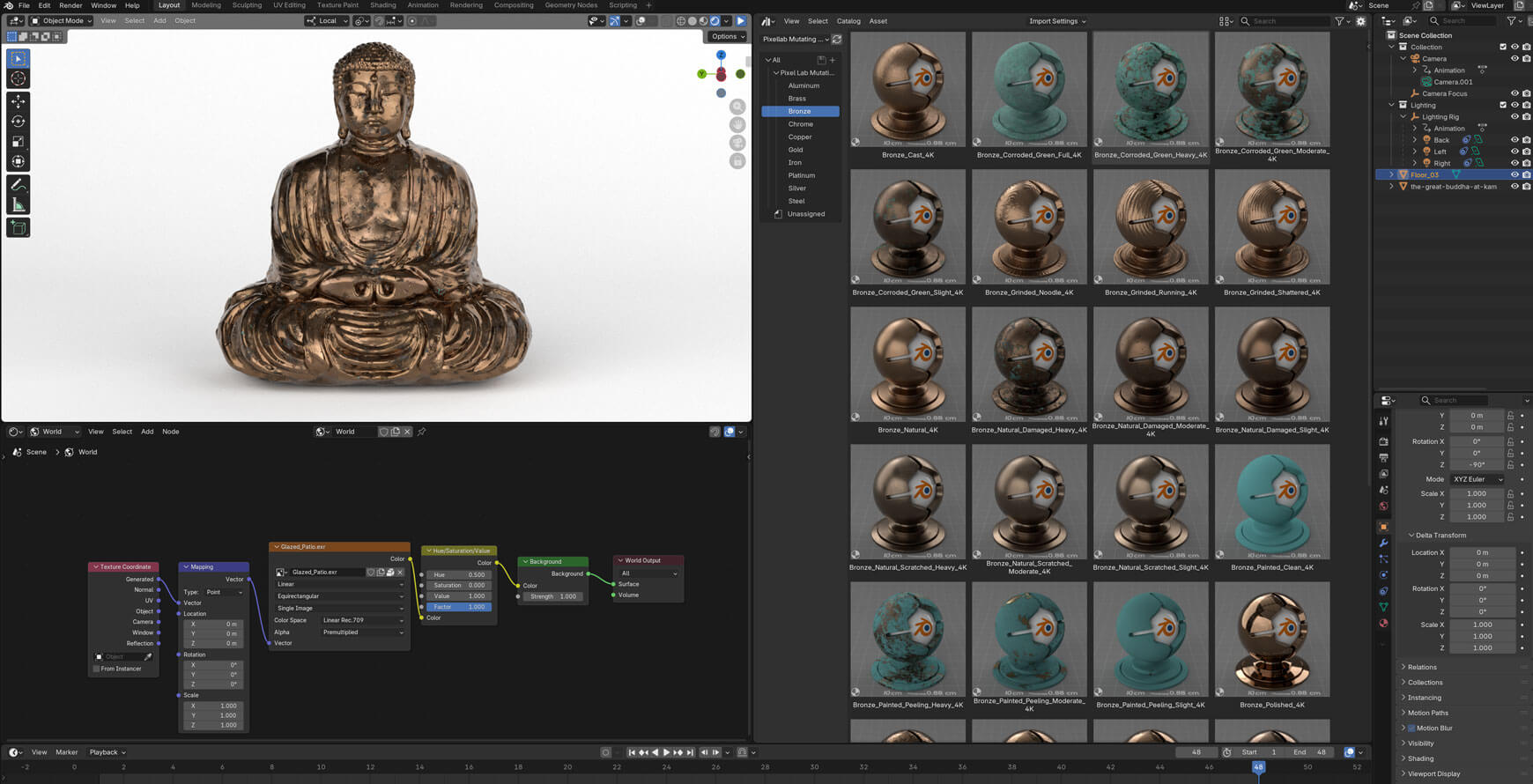Viewport: 1533px width, 784px height.
Task: Adjust the Saturation slider value
Action: tap(459, 585)
